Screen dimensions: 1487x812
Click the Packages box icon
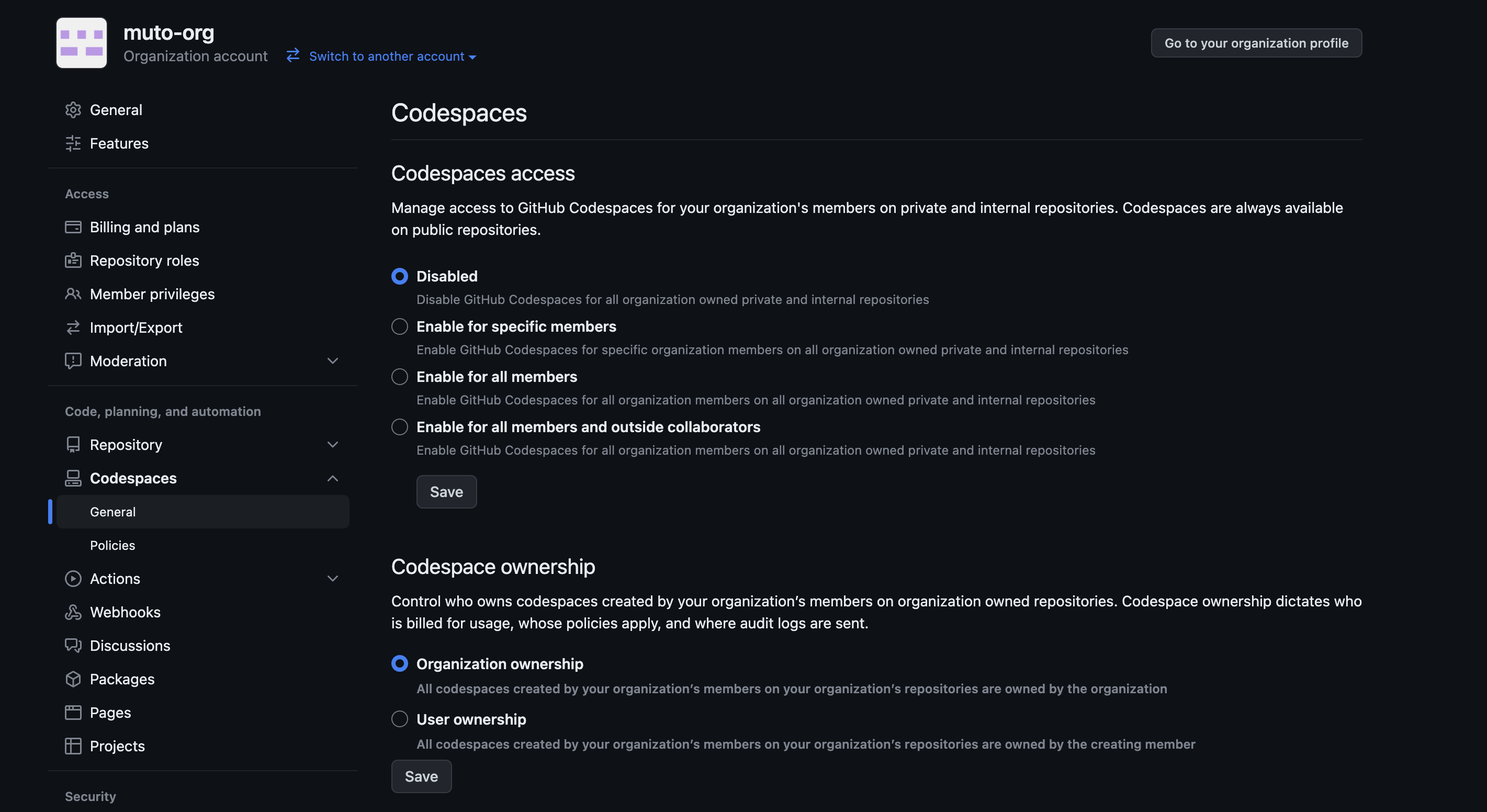tap(73, 679)
